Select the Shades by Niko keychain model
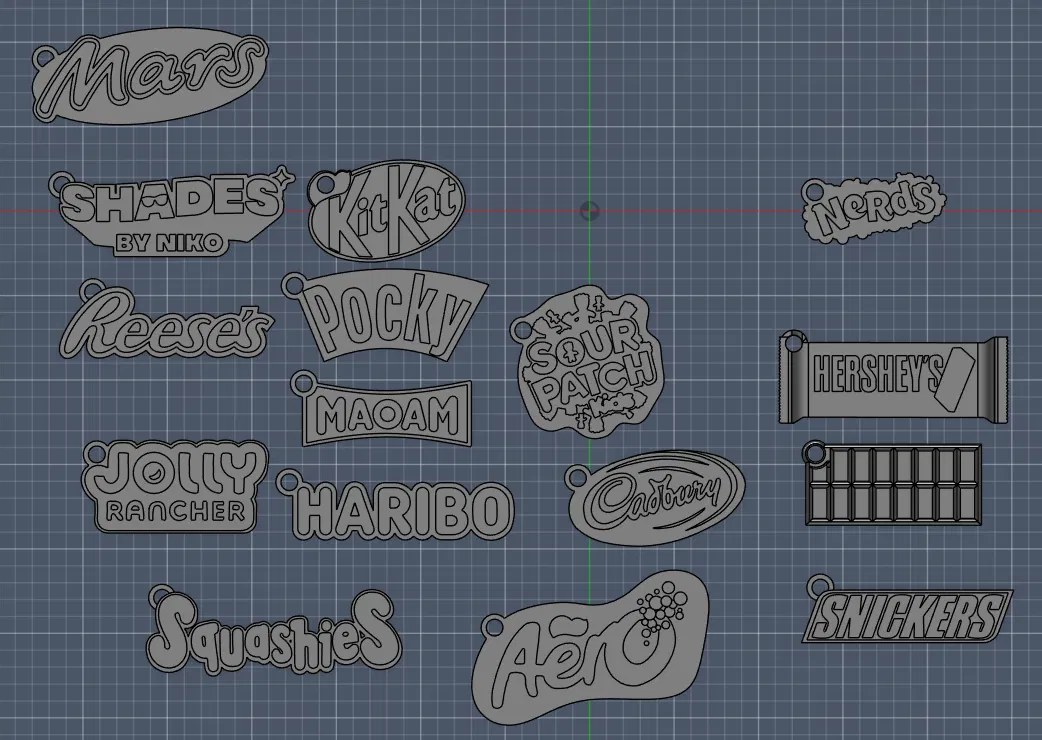 [171, 213]
